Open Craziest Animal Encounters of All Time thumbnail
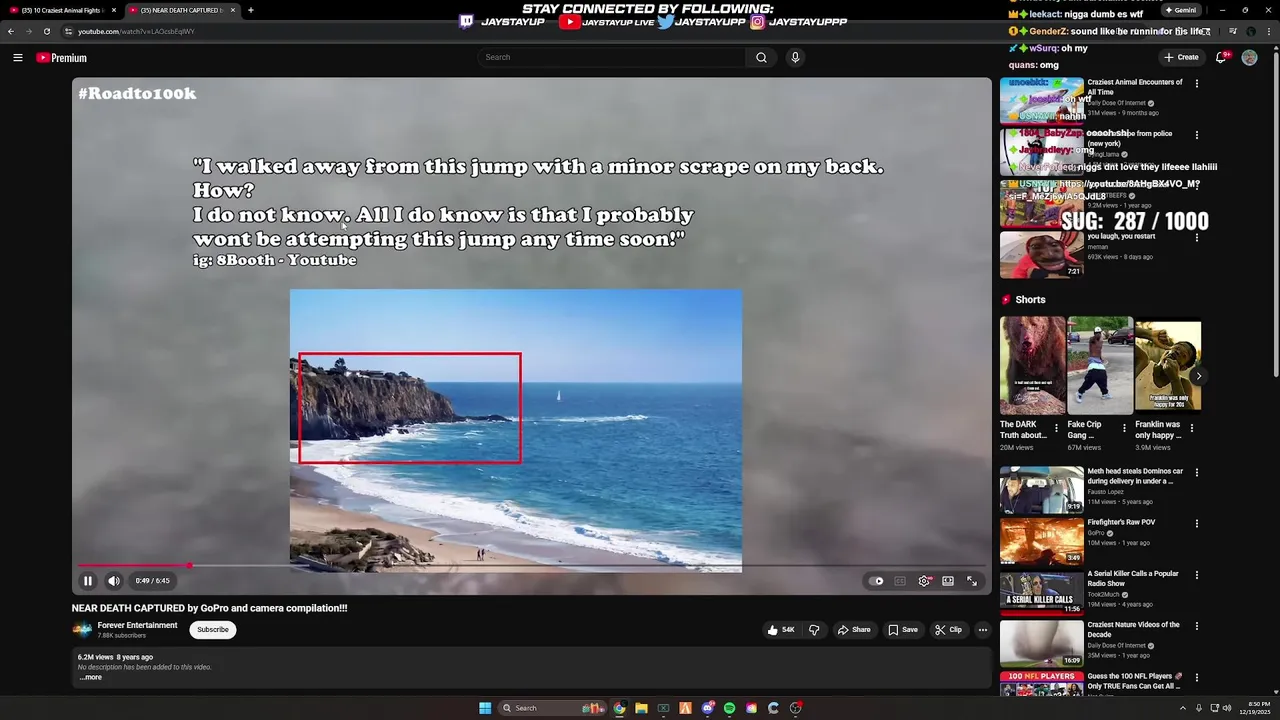This screenshot has width=1280, height=720. click(x=1042, y=100)
